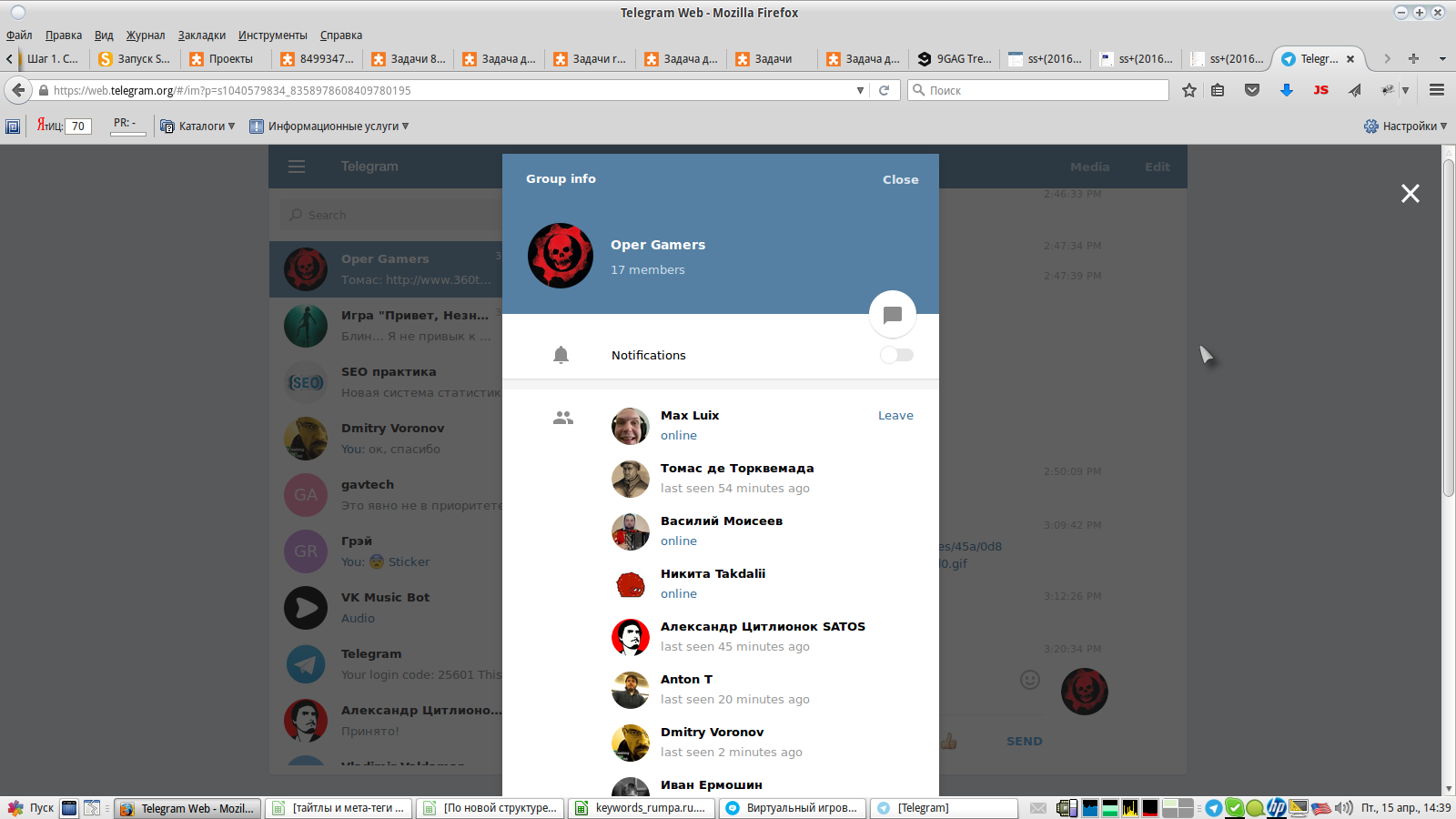Close the active Telegram tab
The width and height of the screenshot is (1456, 819).
pos(1350,59)
